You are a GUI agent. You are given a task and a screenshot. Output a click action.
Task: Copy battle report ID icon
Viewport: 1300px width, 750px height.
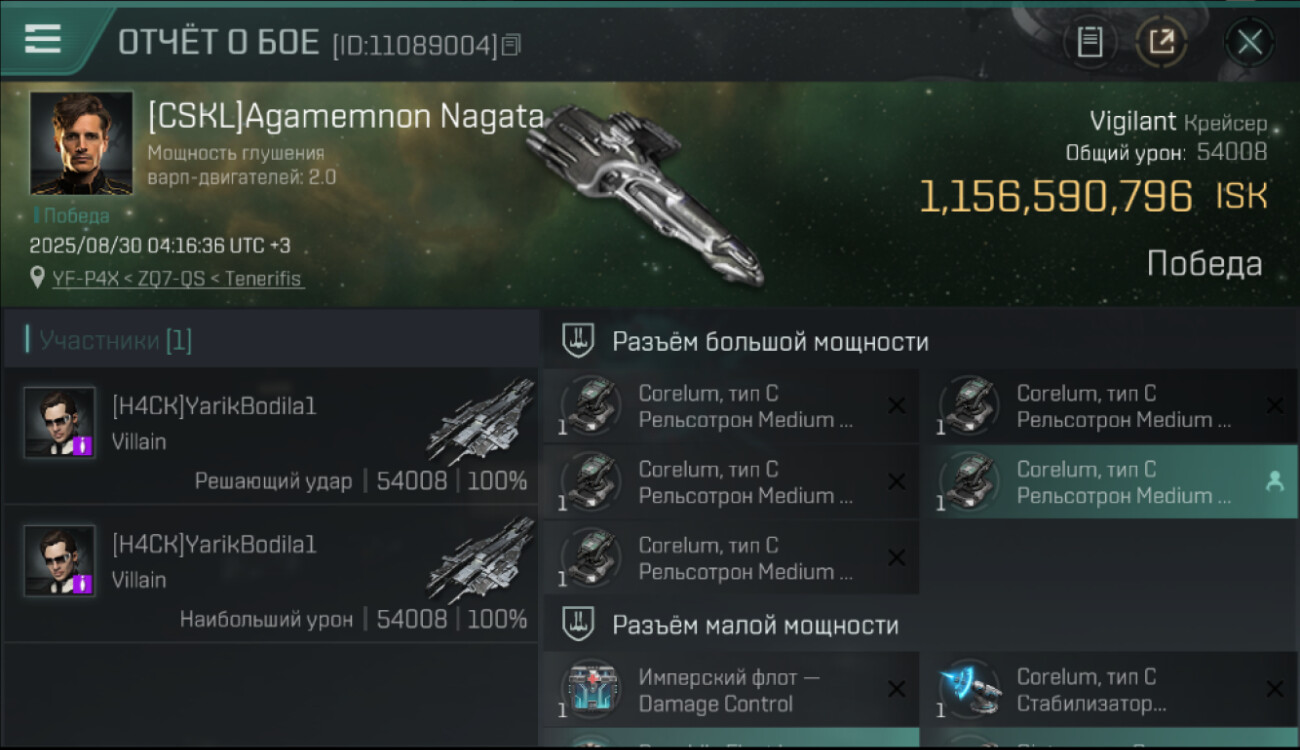511,45
